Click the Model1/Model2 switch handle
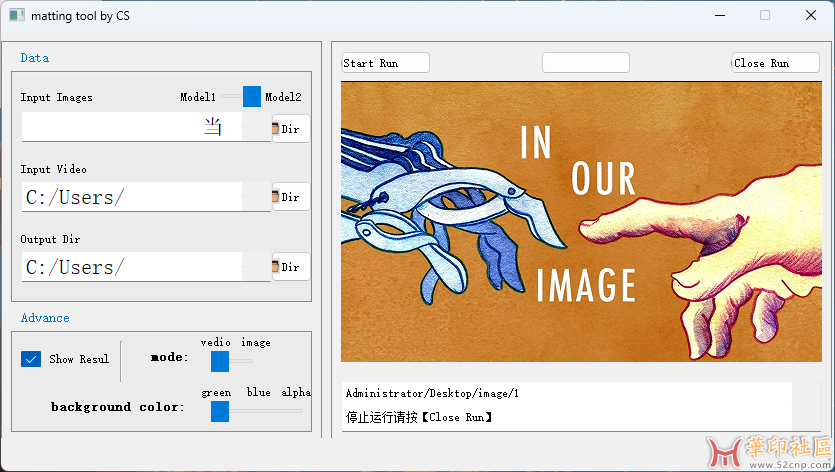Screen dimensions: 835x472 (252, 97)
